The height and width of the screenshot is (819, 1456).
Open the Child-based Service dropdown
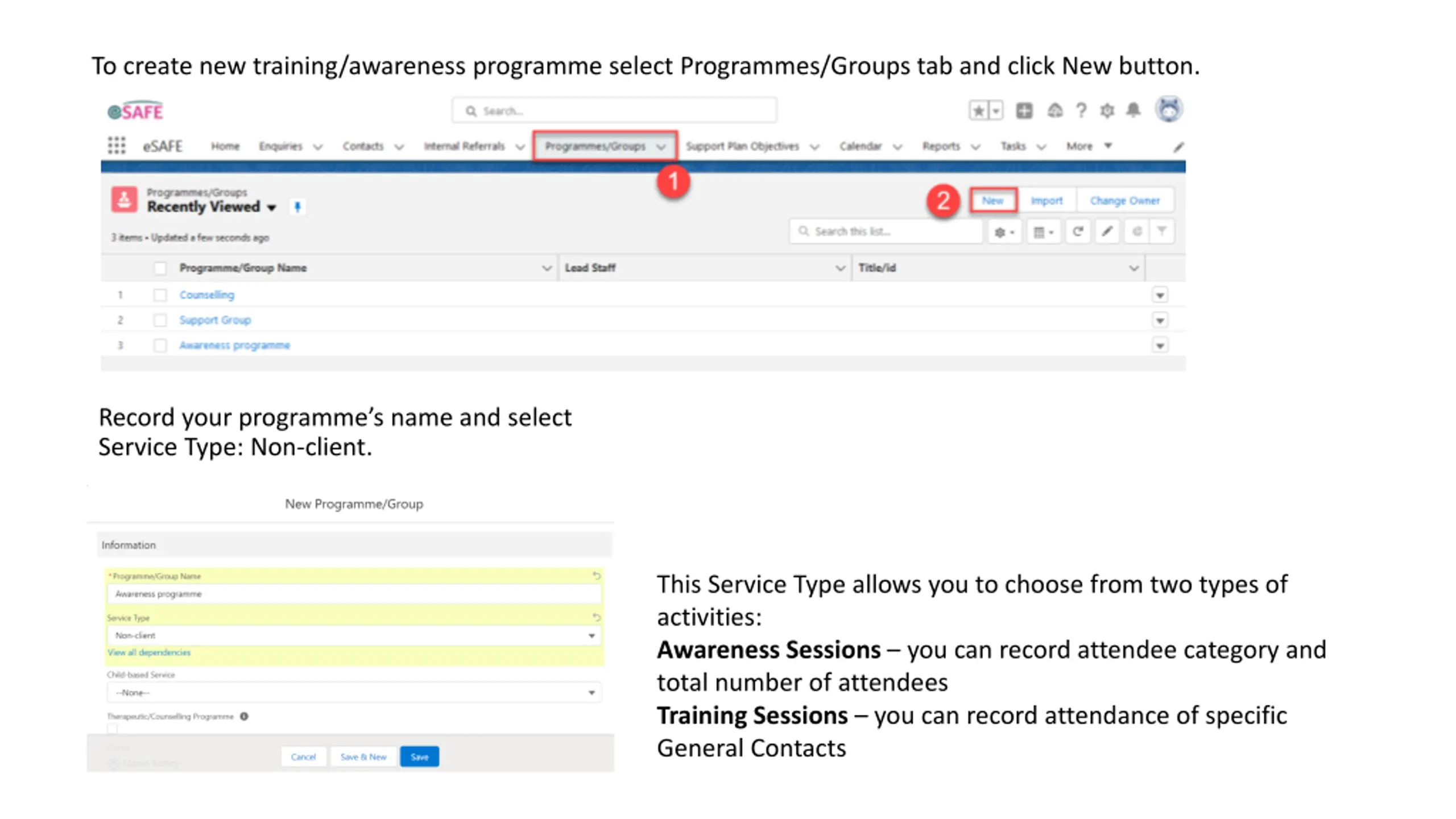click(354, 692)
